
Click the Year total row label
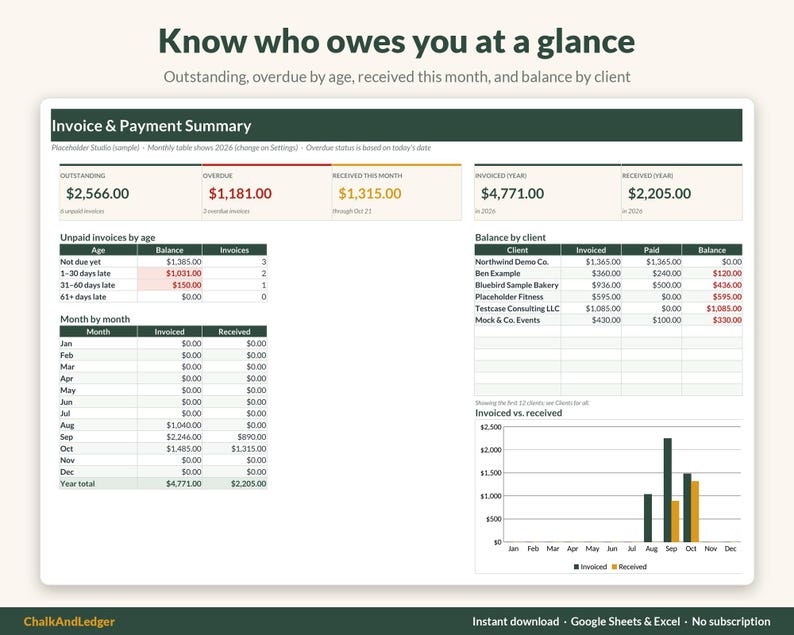tap(77, 484)
